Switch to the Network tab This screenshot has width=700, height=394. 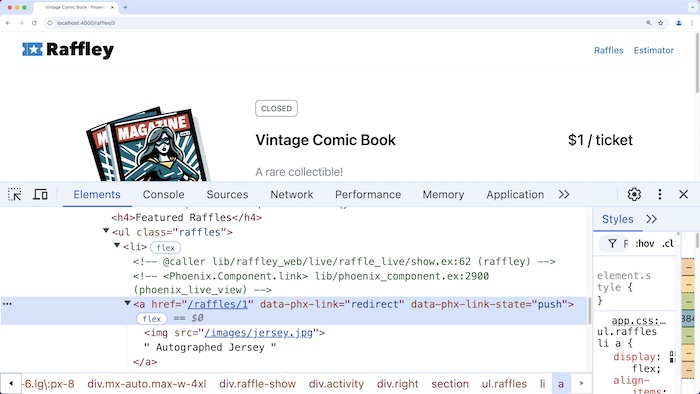pos(292,195)
